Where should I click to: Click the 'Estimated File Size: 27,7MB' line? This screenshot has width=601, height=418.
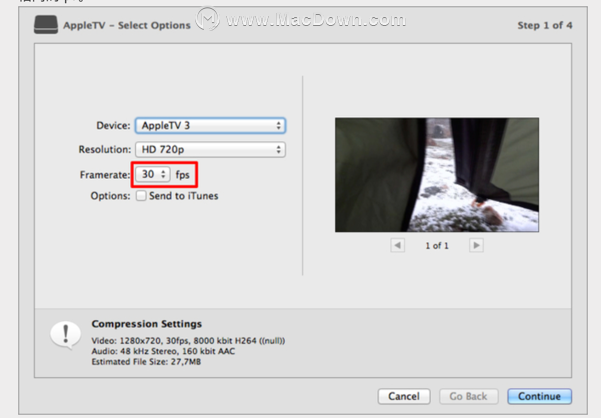pos(146,362)
